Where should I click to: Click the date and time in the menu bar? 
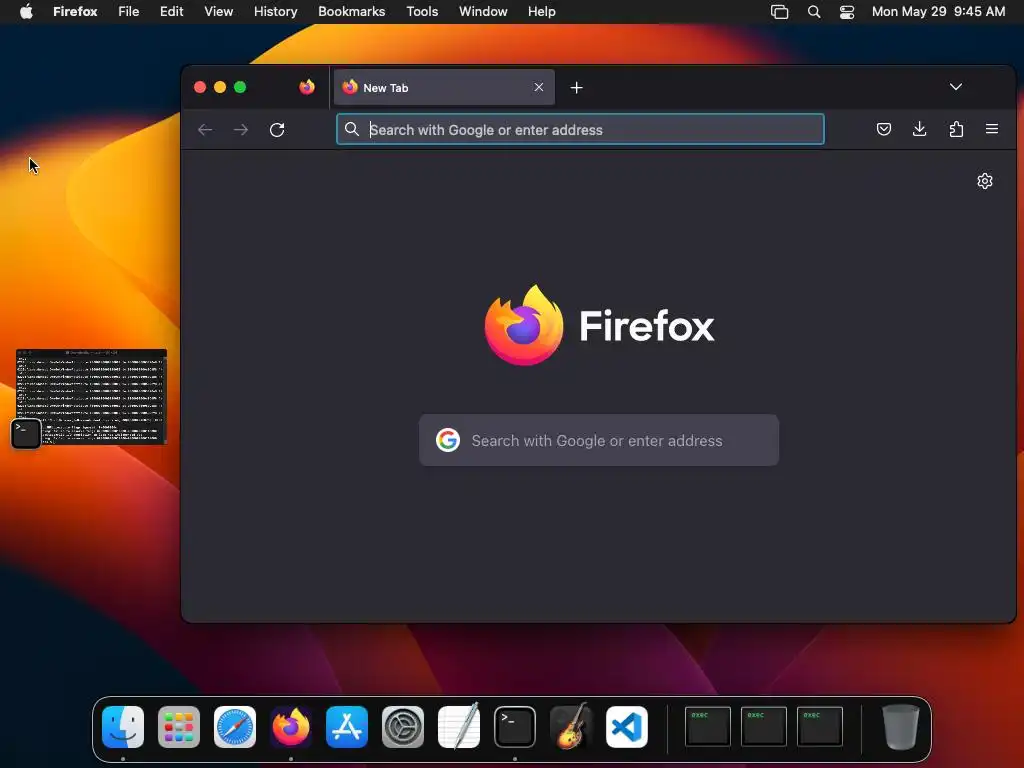click(x=938, y=12)
